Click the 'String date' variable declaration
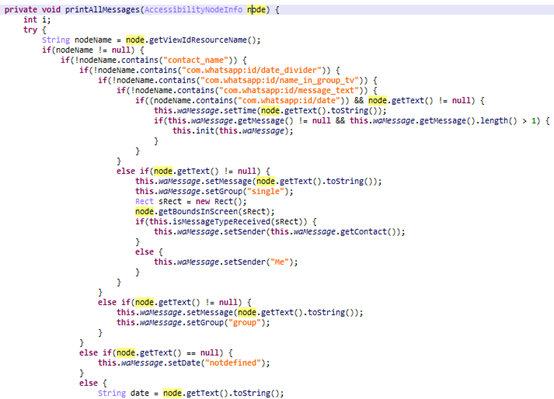Viewport: 554px width, 399px height. pyautogui.click(x=123, y=393)
